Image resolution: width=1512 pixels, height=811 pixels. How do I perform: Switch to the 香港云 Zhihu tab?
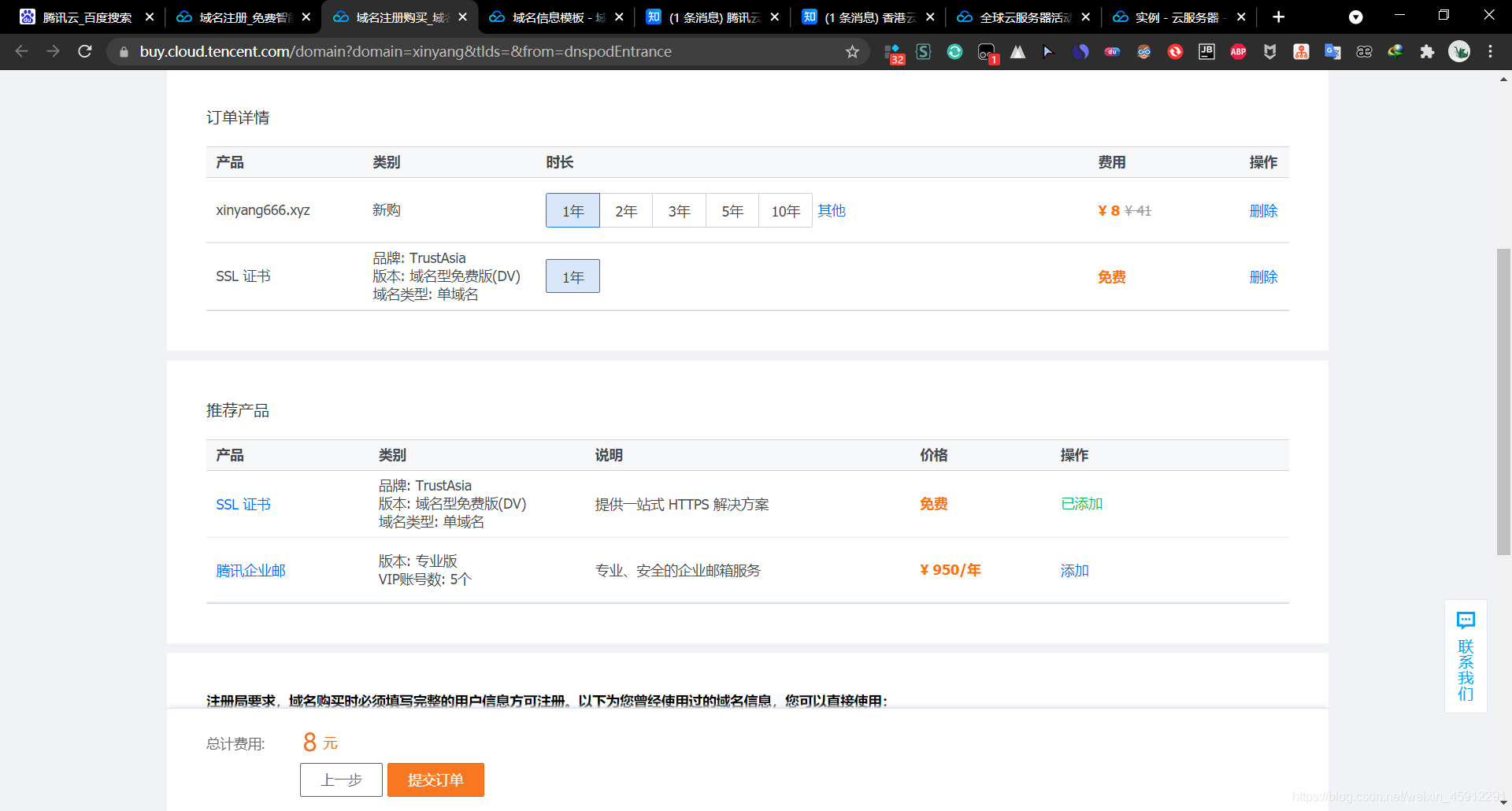869,17
